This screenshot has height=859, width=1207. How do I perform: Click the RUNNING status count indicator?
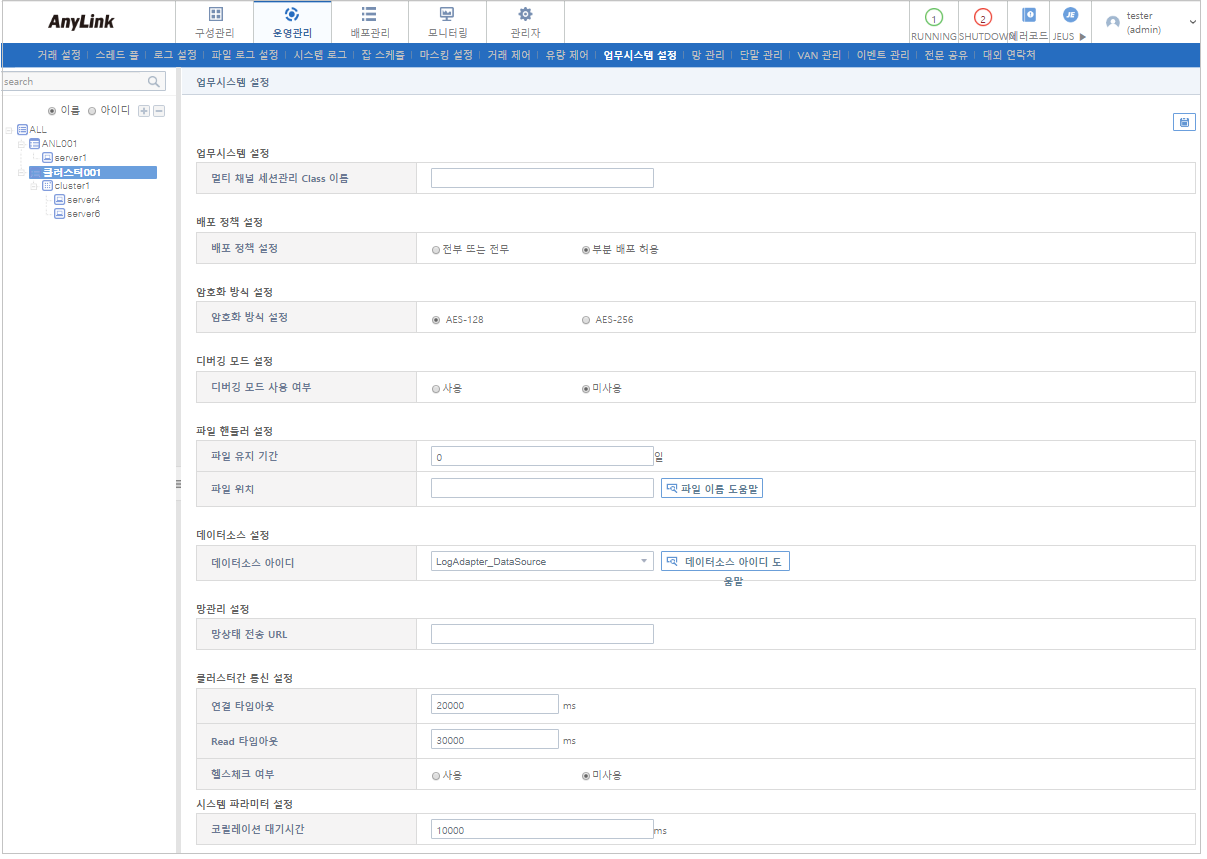click(934, 18)
